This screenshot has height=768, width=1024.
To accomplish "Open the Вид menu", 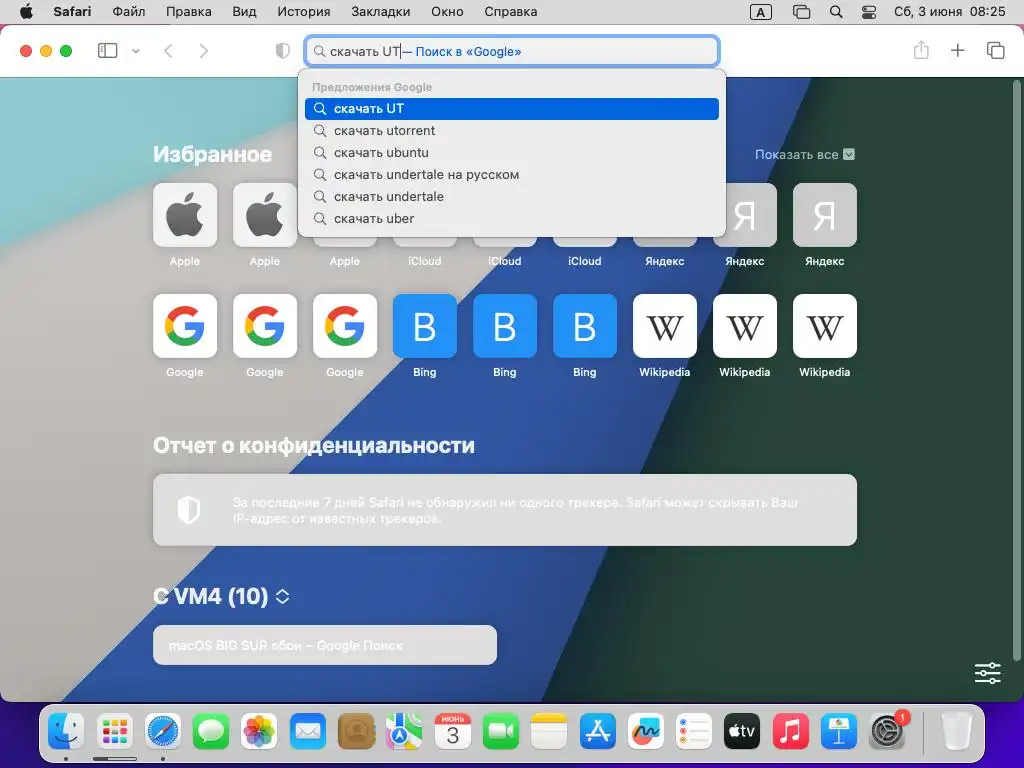I will click(x=244, y=12).
